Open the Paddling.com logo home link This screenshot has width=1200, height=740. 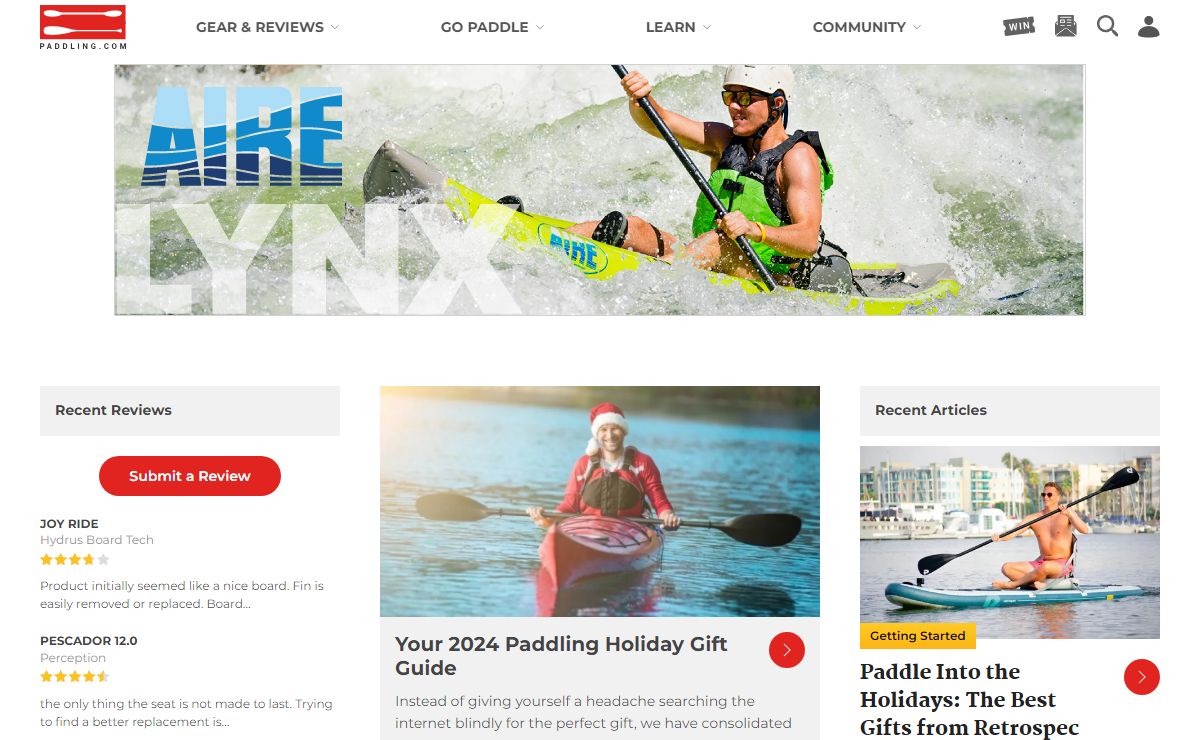pyautogui.click(x=83, y=27)
